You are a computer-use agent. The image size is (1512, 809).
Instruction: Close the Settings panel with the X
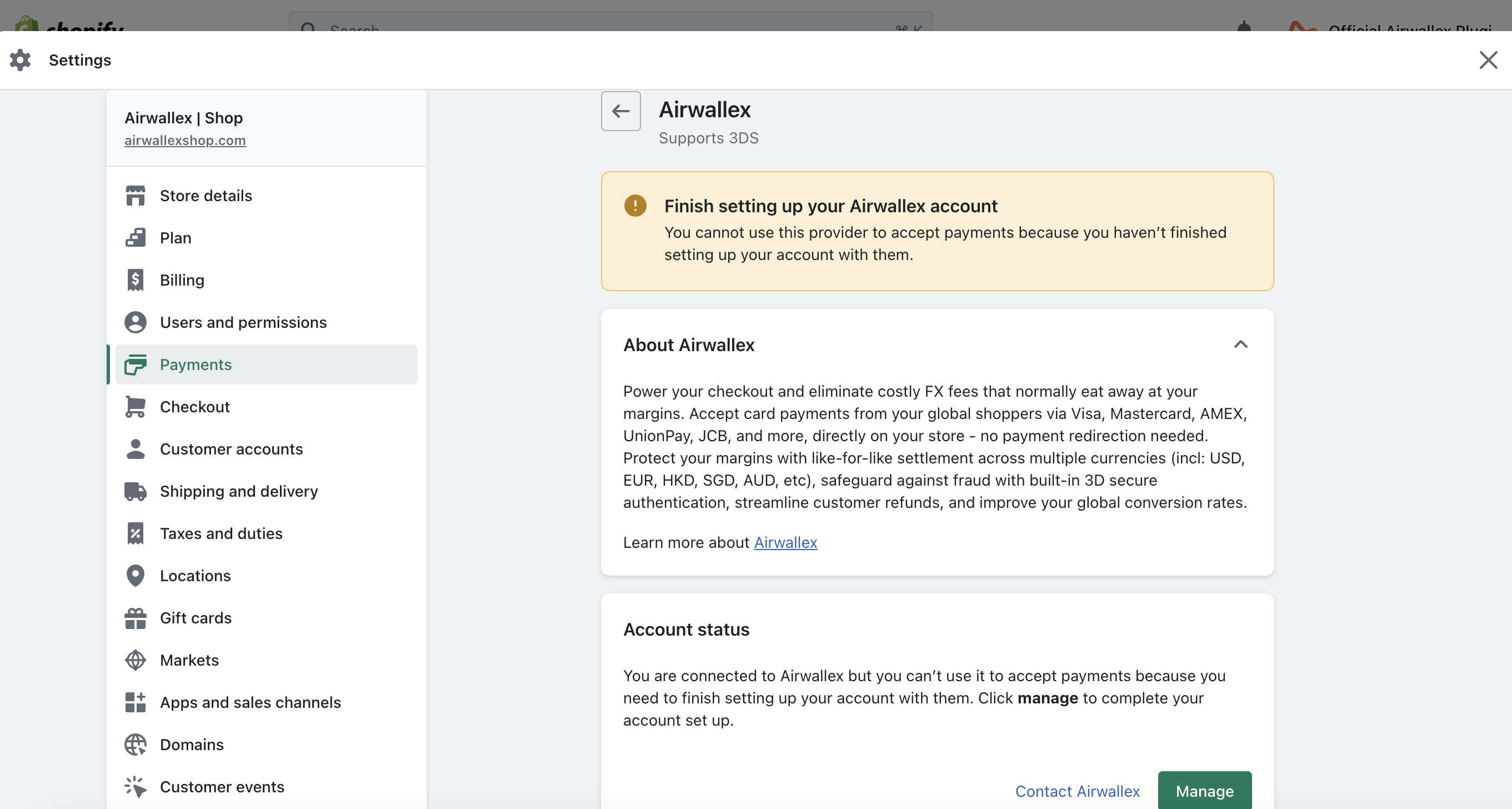[1488, 60]
